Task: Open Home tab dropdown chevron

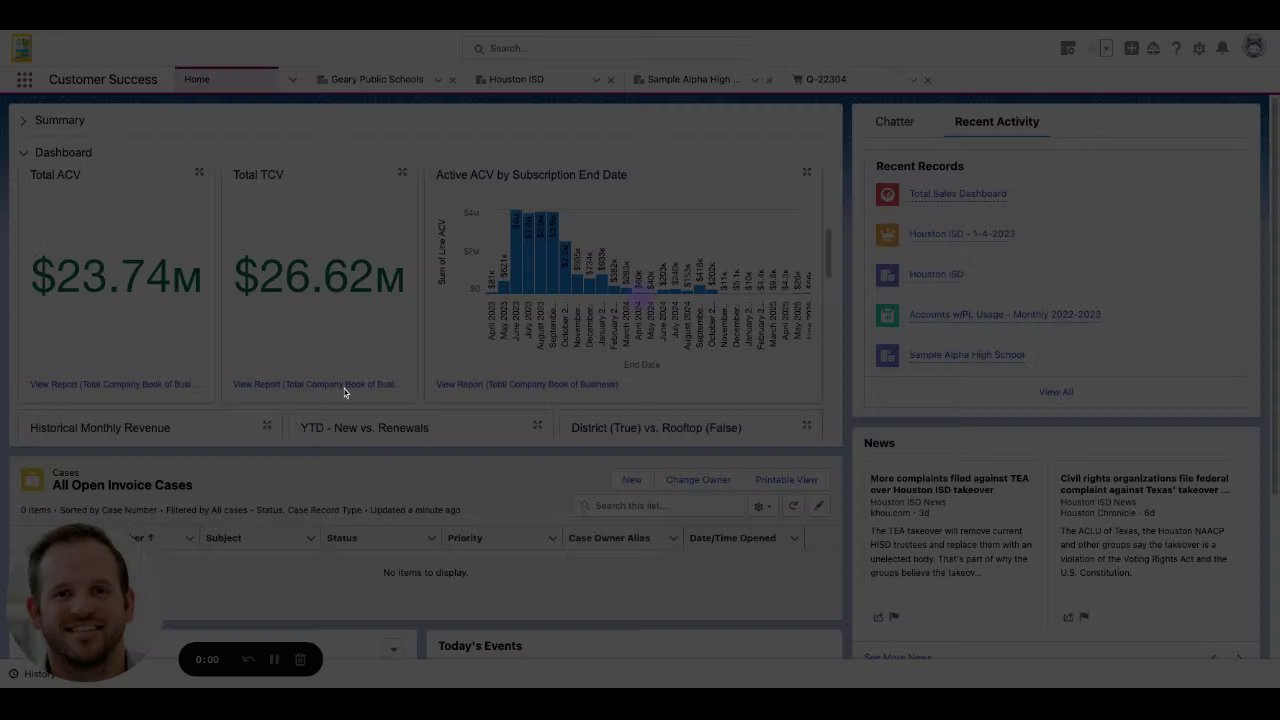Action: 292,80
